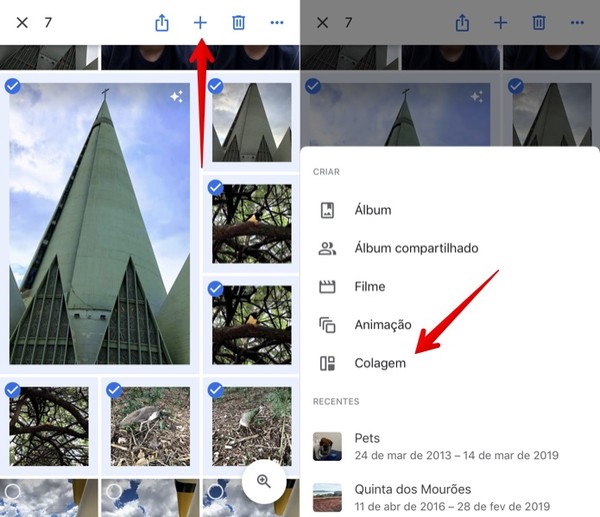600x517 pixels.
Task: Tap the Colagem layout icon
Action: (x=327, y=363)
